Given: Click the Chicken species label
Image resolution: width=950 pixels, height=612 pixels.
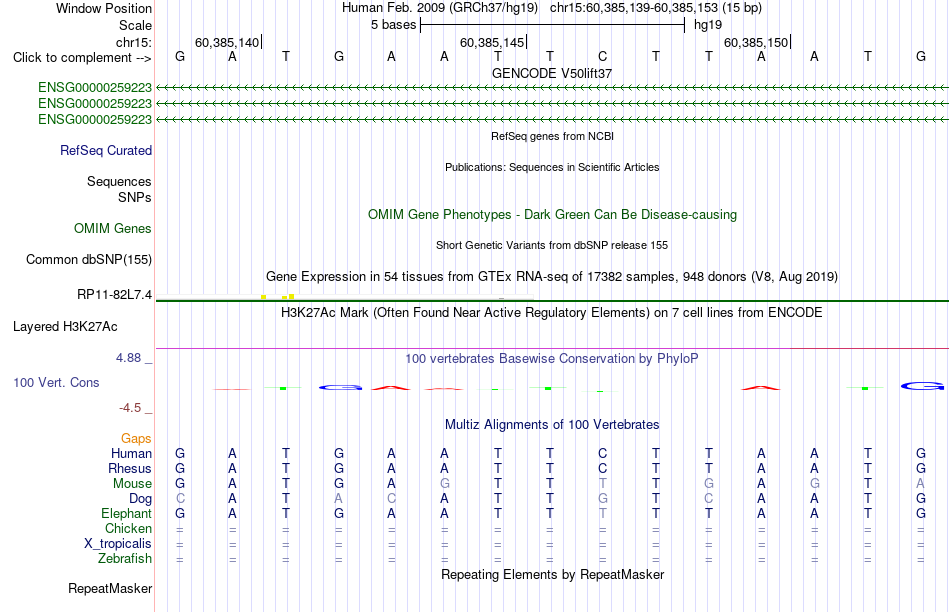Looking at the screenshot, I should tap(128, 528).
